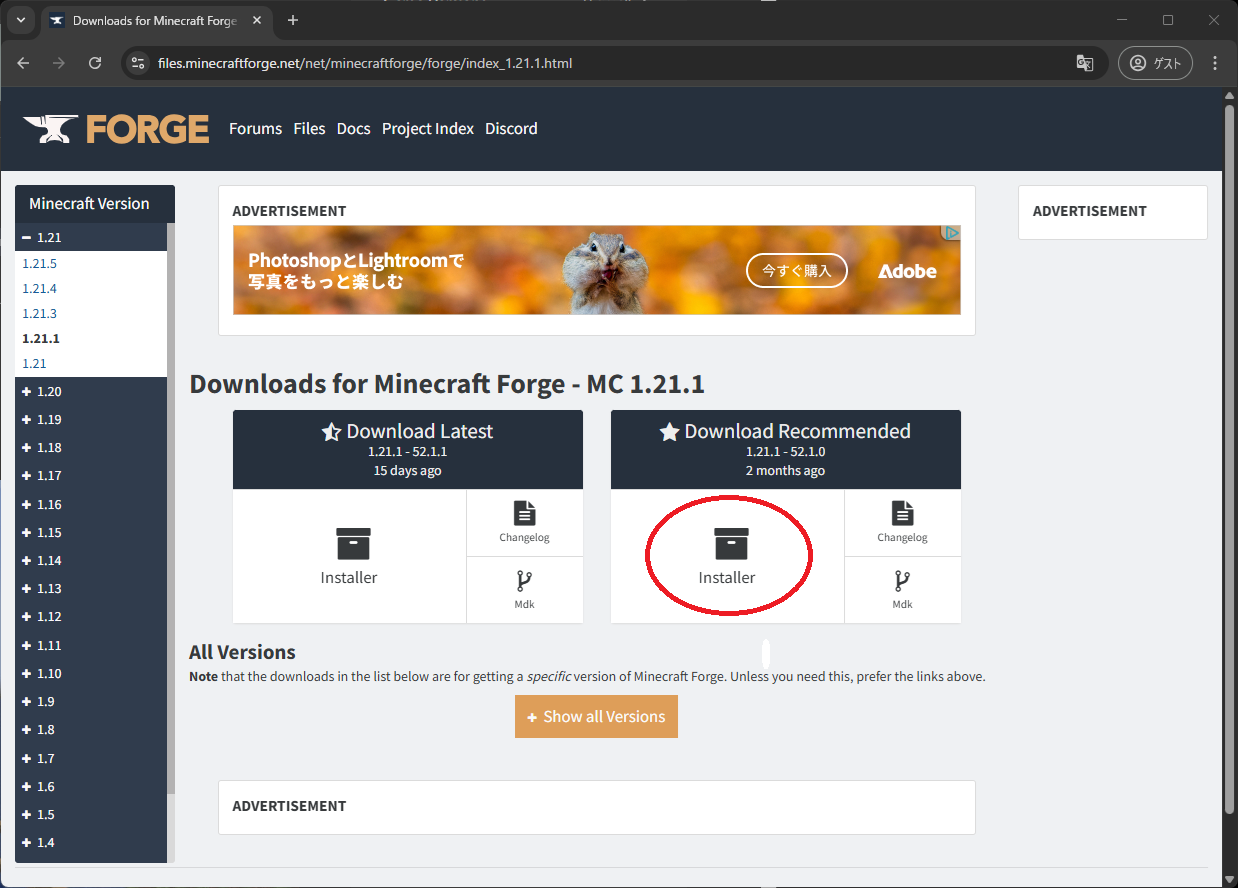Open the Discord nav link

(x=511, y=128)
